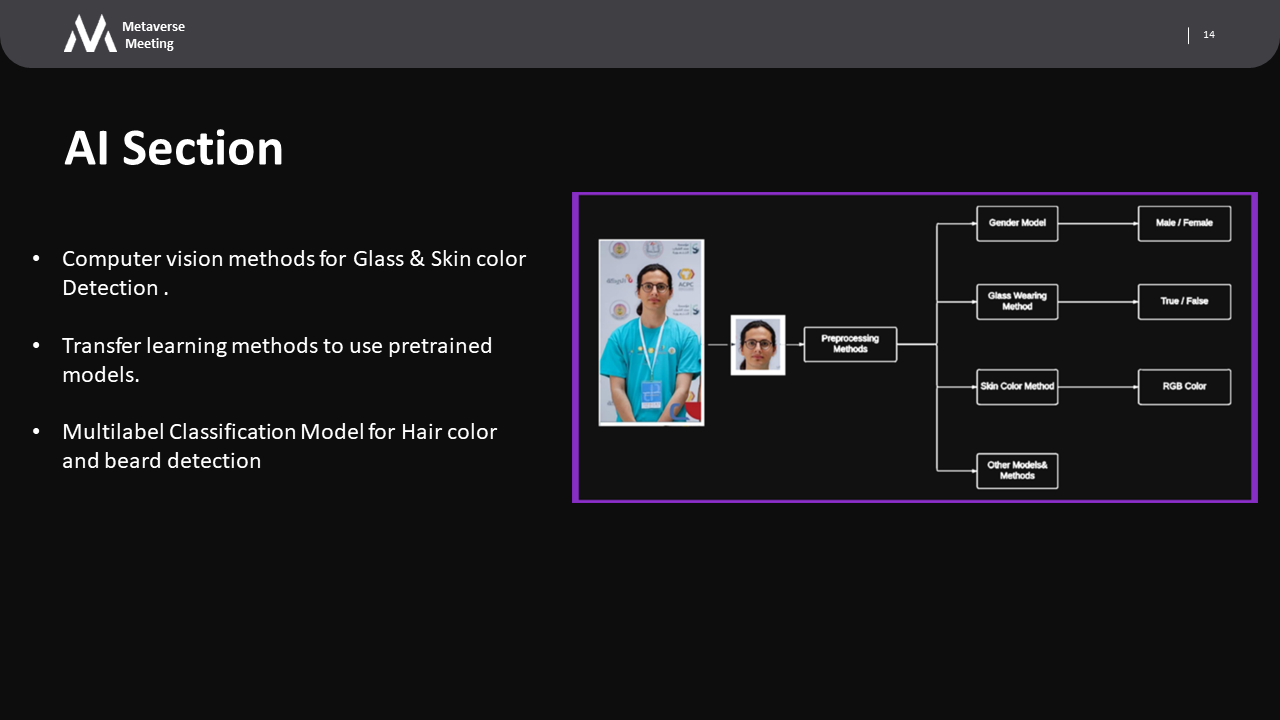The image size is (1280, 720).
Task: Click the Metaverse Meeting M logo
Action: pos(90,34)
